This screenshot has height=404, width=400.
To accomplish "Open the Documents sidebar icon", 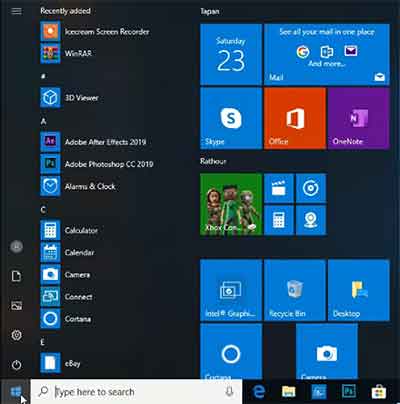I will coord(17,276).
